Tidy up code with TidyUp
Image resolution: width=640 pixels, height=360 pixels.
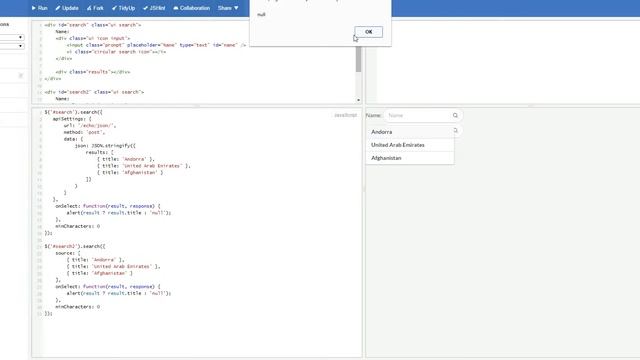coord(123,8)
